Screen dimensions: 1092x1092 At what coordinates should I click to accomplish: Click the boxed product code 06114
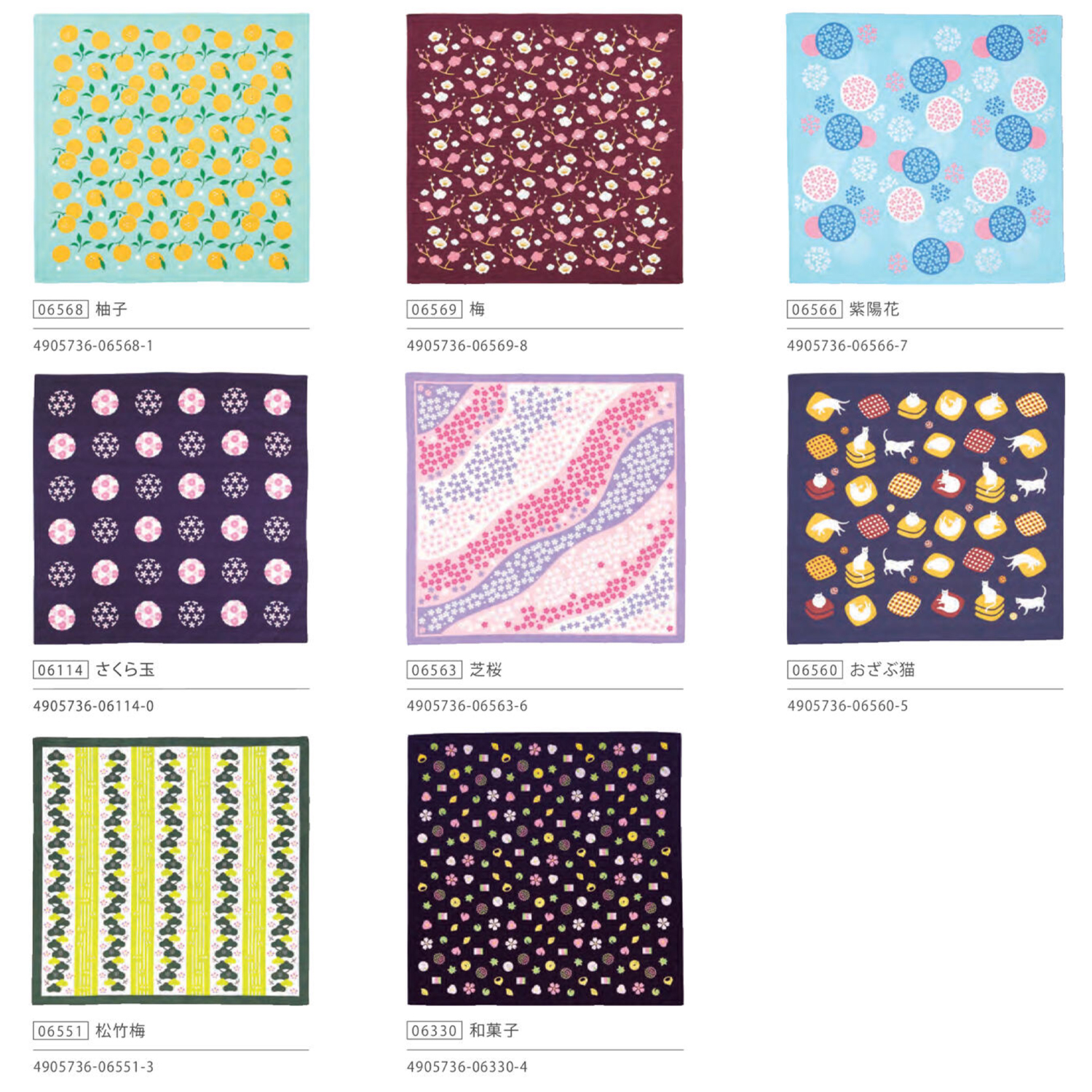(61, 670)
